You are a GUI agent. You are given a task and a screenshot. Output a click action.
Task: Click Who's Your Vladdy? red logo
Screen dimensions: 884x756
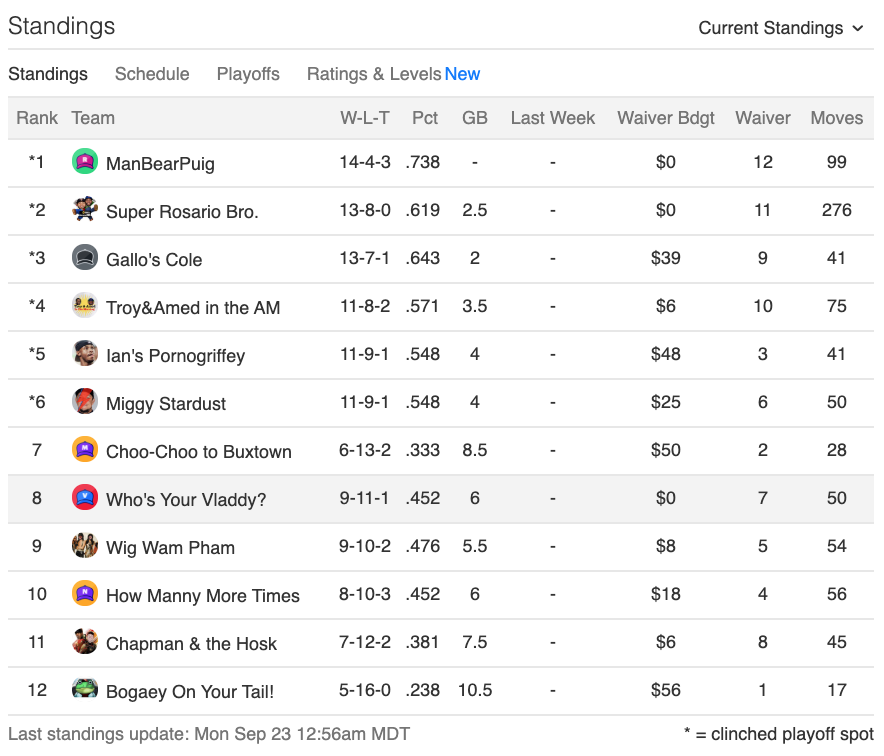(85, 497)
